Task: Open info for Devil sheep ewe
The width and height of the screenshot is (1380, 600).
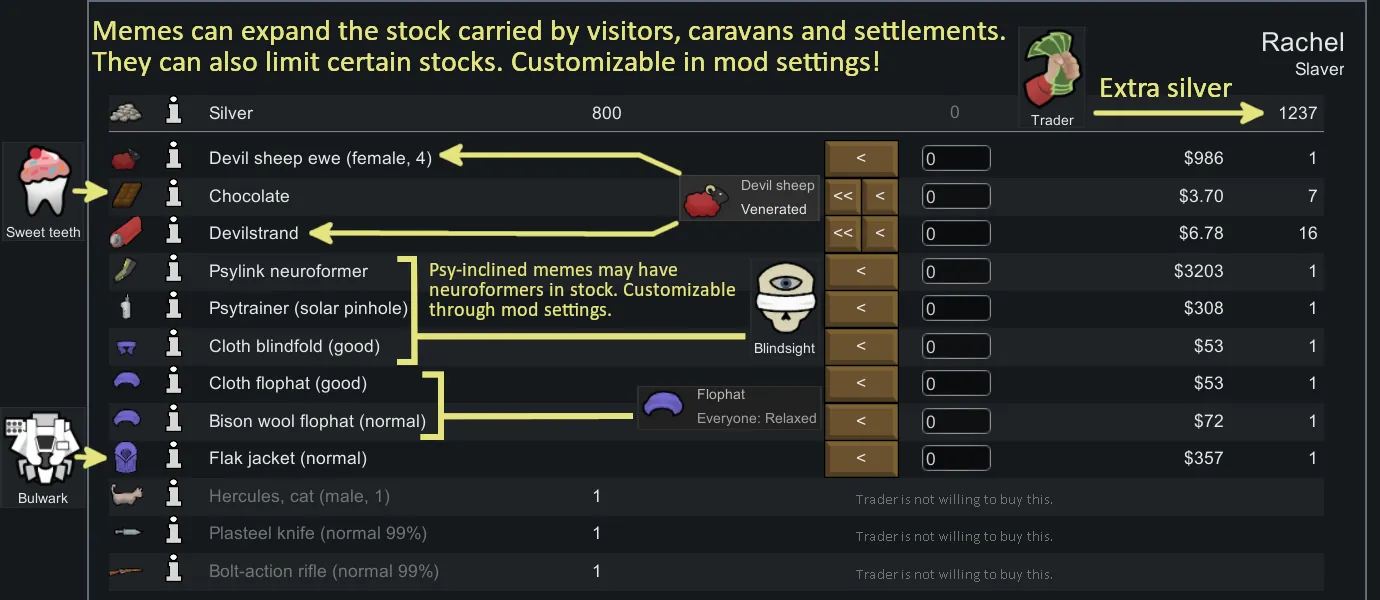Action: coord(174,158)
